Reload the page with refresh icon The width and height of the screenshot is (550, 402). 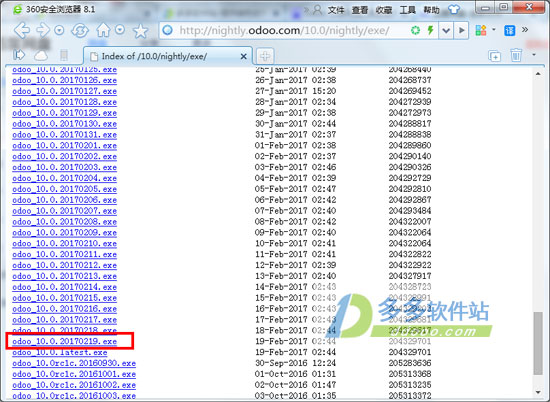point(80,31)
